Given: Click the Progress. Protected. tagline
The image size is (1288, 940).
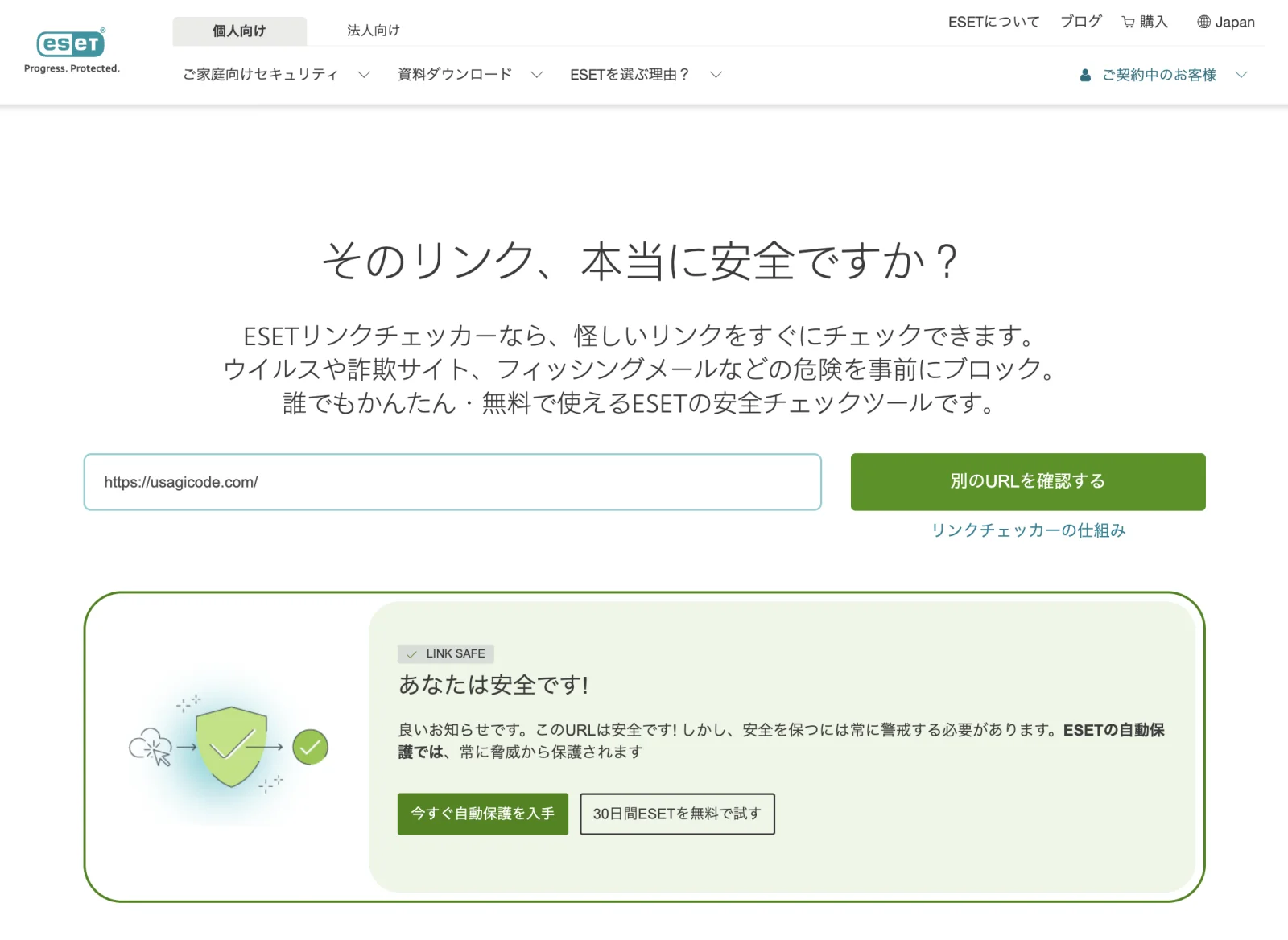Looking at the screenshot, I should [72, 68].
